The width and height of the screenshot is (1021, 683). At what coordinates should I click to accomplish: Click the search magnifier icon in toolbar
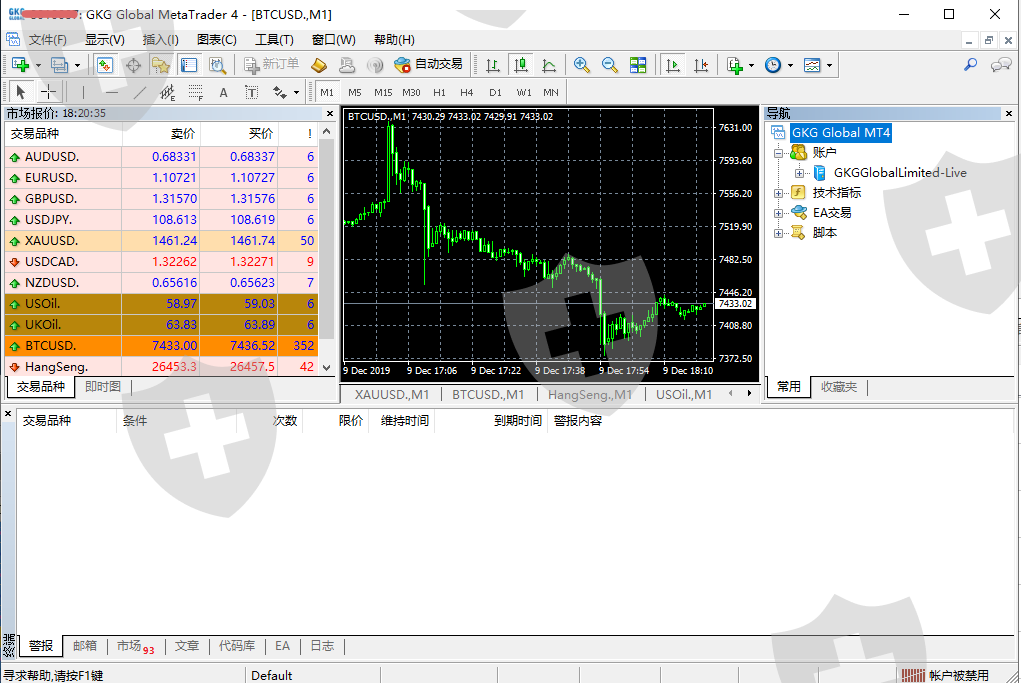pyautogui.click(x=970, y=65)
